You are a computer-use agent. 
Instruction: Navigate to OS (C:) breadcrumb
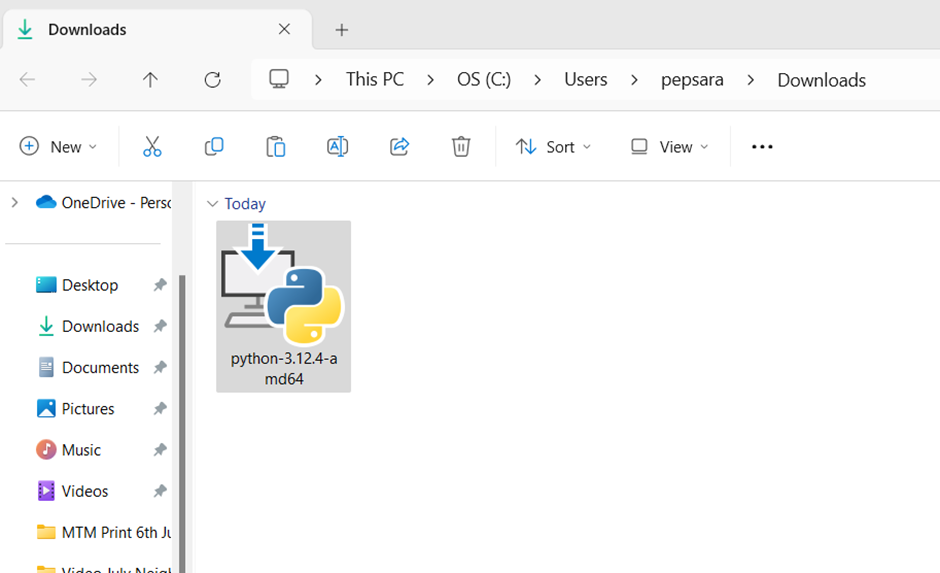point(484,79)
